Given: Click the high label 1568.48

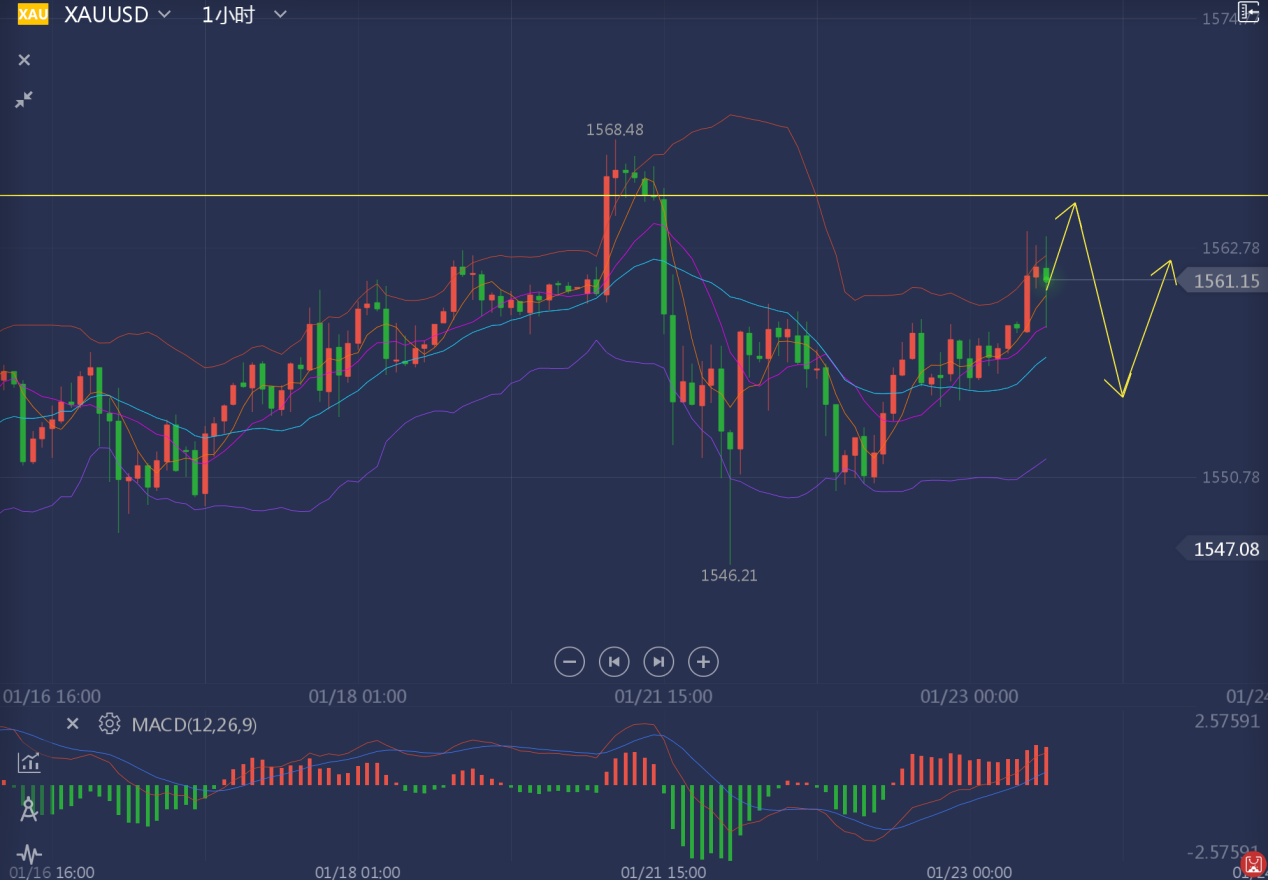Looking at the screenshot, I should point(615,130).
